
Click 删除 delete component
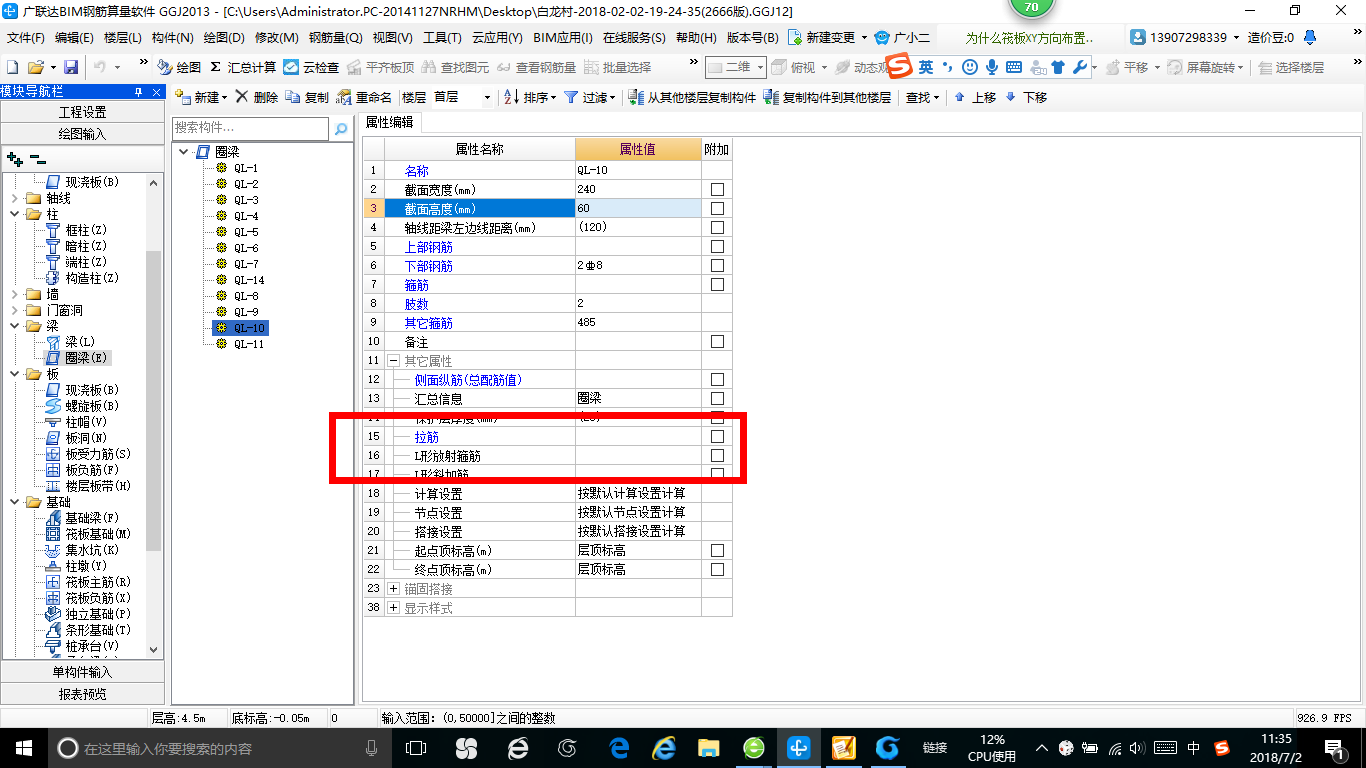tap(257, 97)
